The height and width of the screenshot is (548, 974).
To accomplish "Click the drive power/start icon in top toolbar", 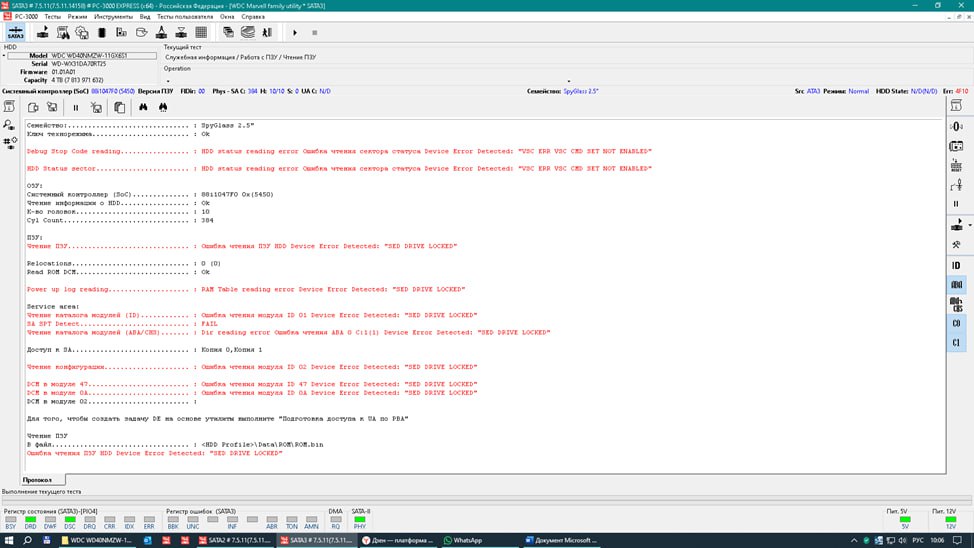I will 43,32.
